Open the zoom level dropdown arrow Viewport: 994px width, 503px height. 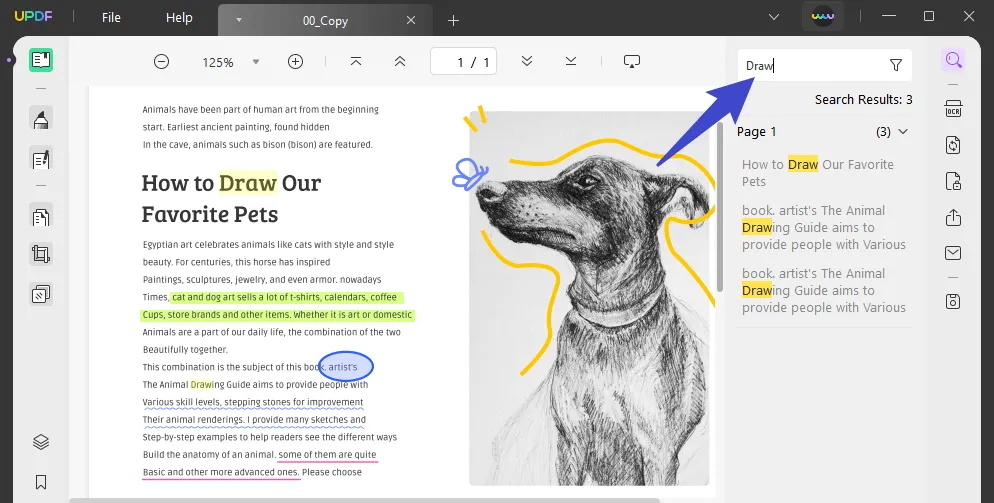(x=255, y=62)
